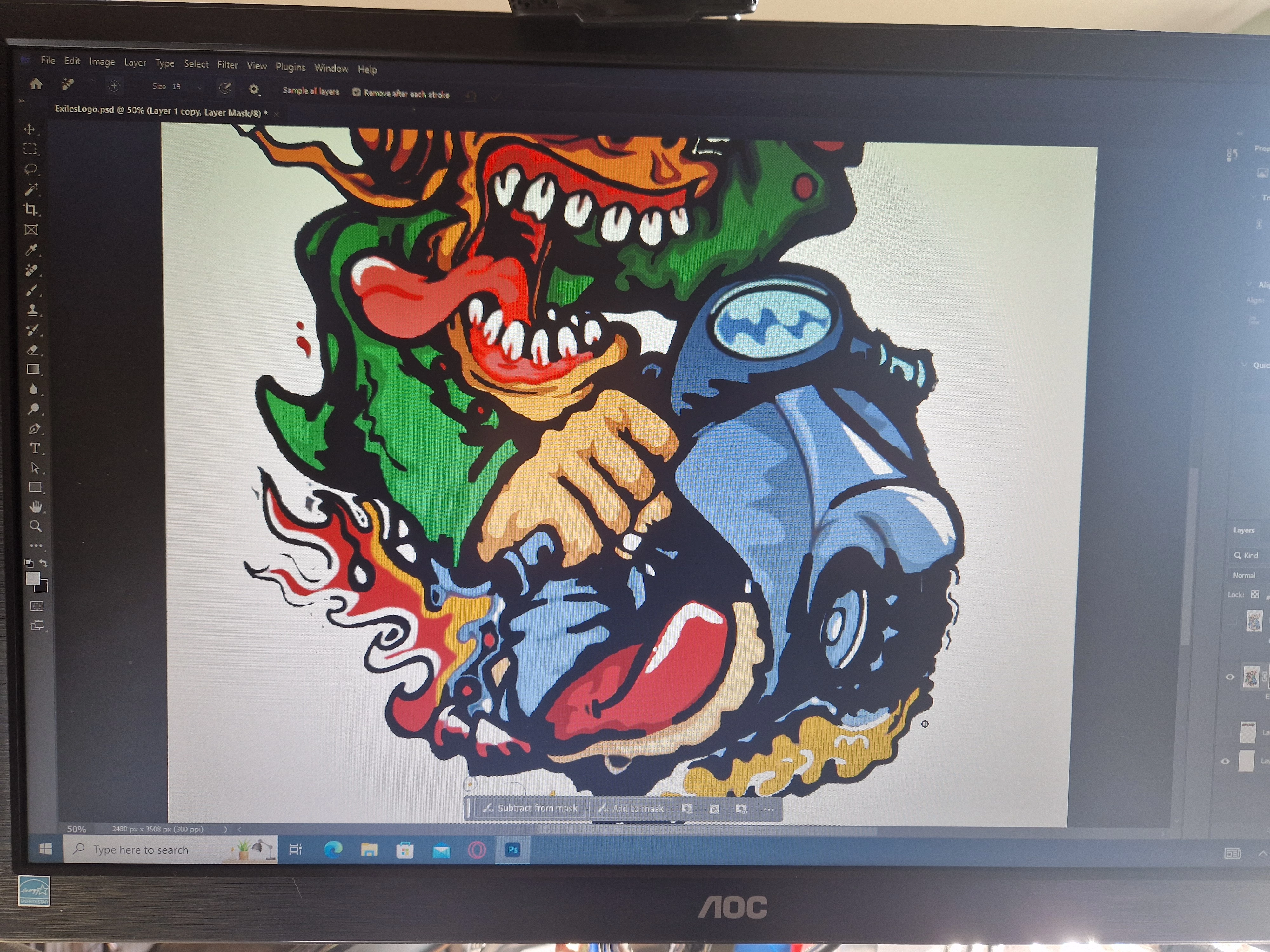Select the Zoom tool
The image size is (1270, 952).
[x=35, y=526]
